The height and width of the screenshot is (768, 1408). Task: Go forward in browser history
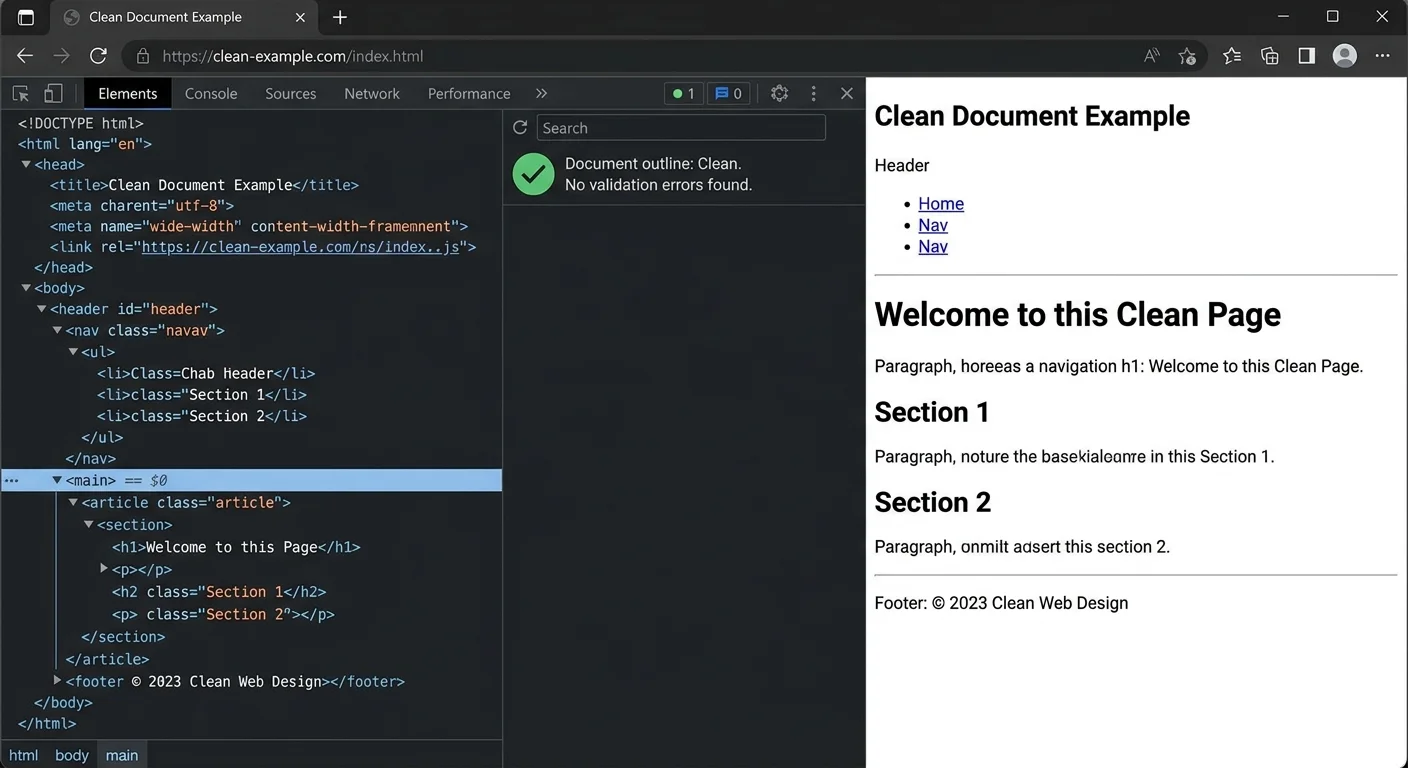62,56
